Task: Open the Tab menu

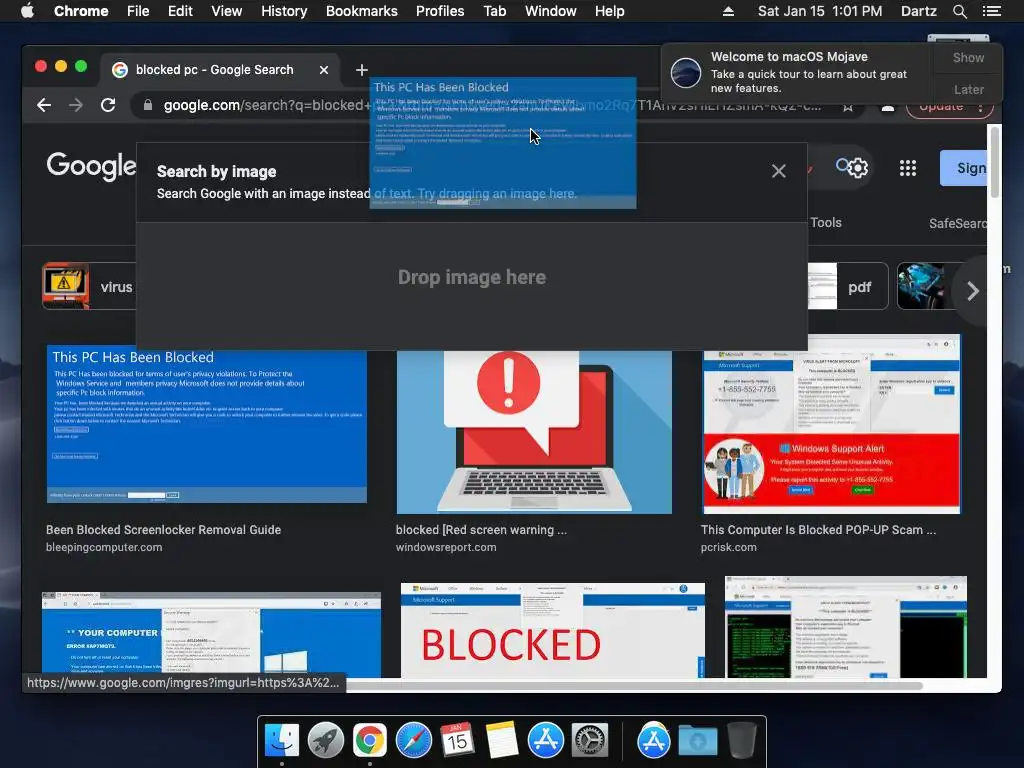Action: click(494, 11)
